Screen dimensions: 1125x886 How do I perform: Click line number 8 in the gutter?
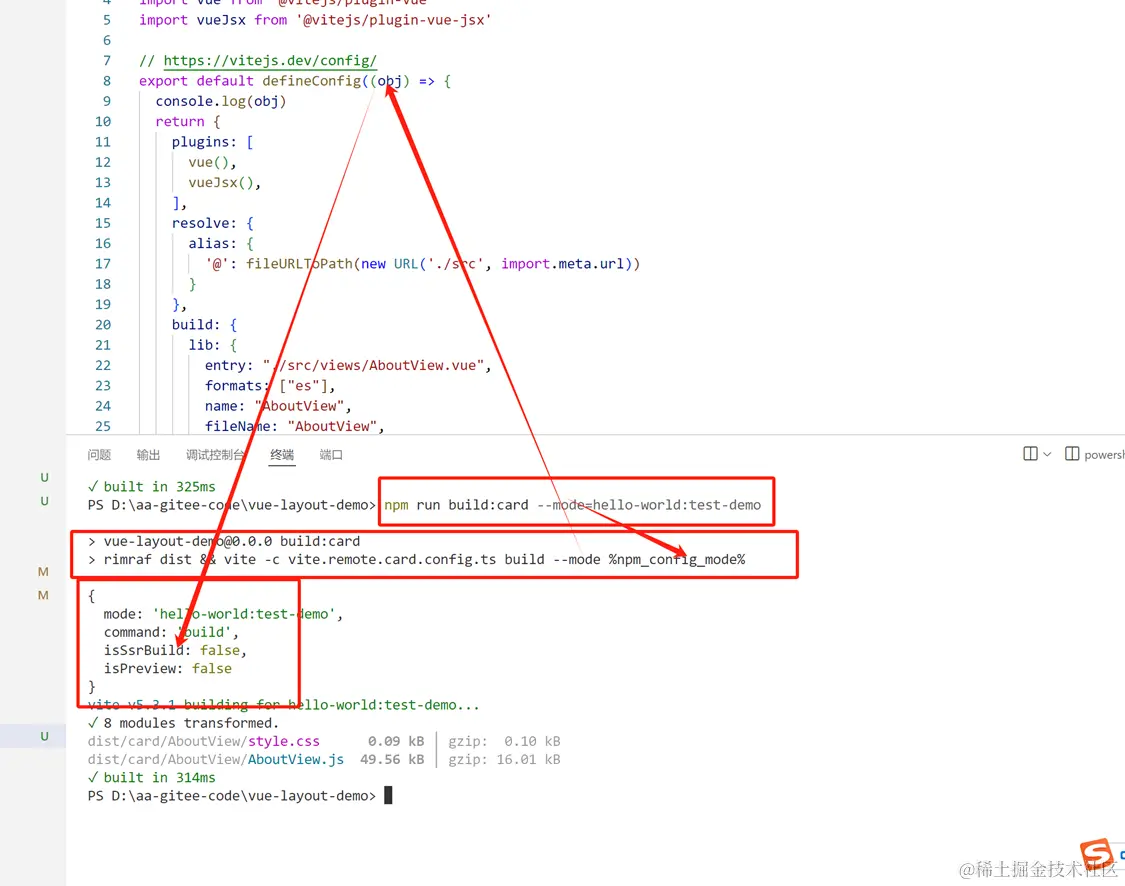pyautogui.click(x=107, y=81)
